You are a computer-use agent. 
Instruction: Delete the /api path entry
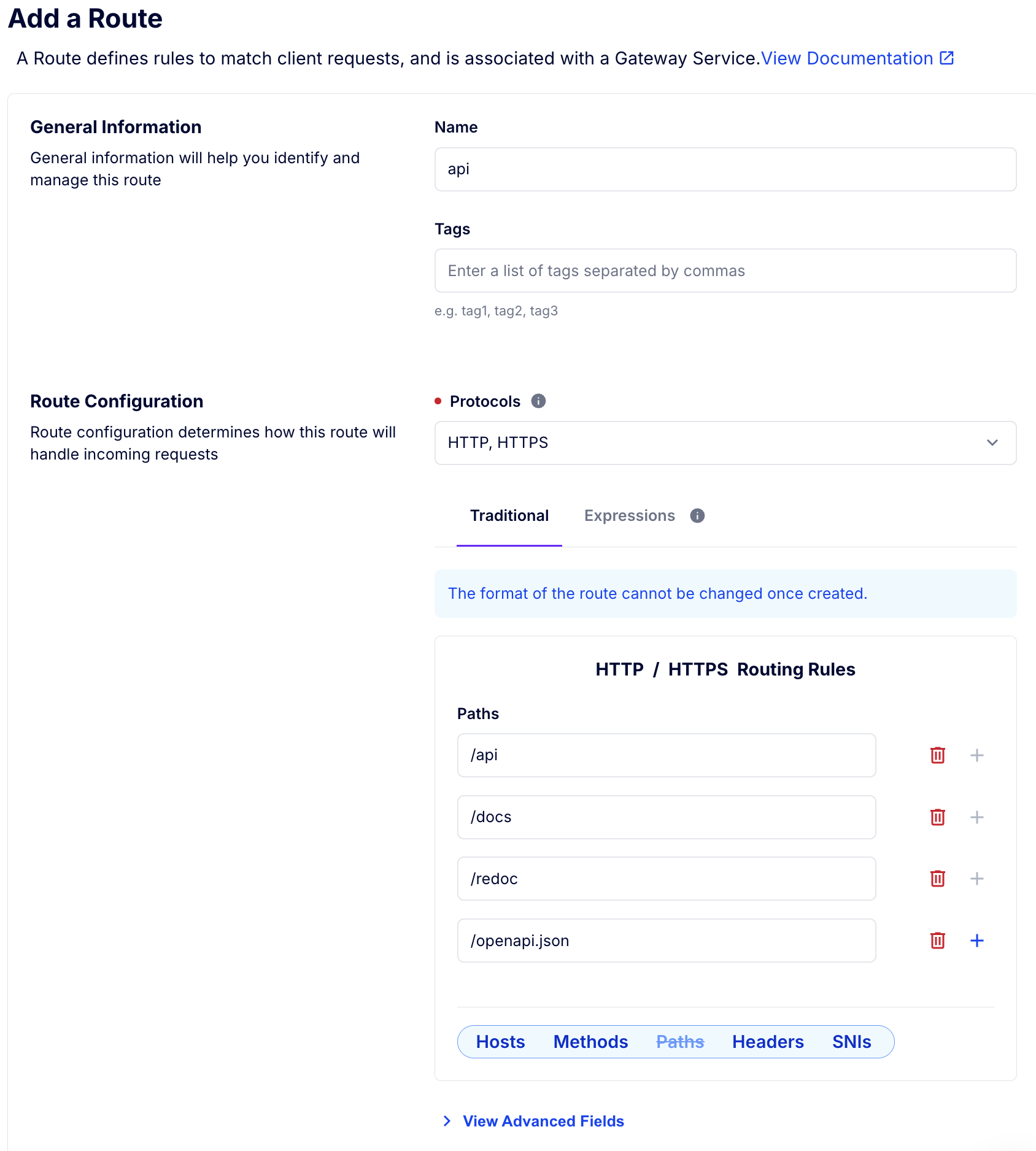[x=937, y=755]
